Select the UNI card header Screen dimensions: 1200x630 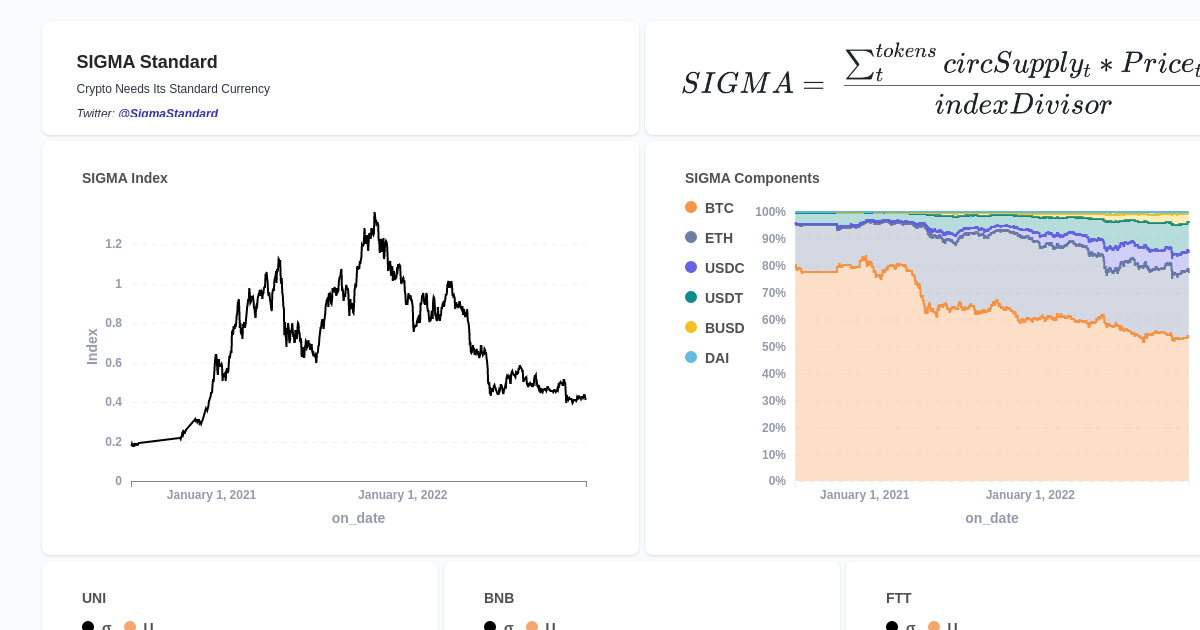tap(93, 598)
